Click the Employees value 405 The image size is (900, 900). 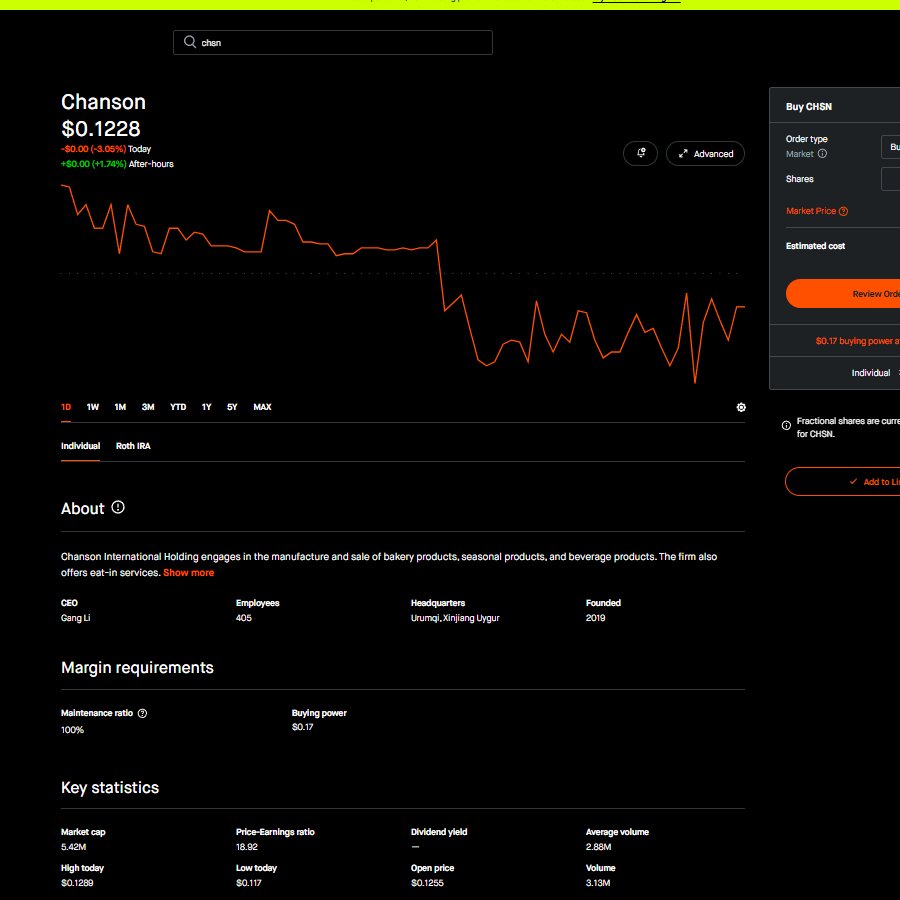tap(243, 618)
